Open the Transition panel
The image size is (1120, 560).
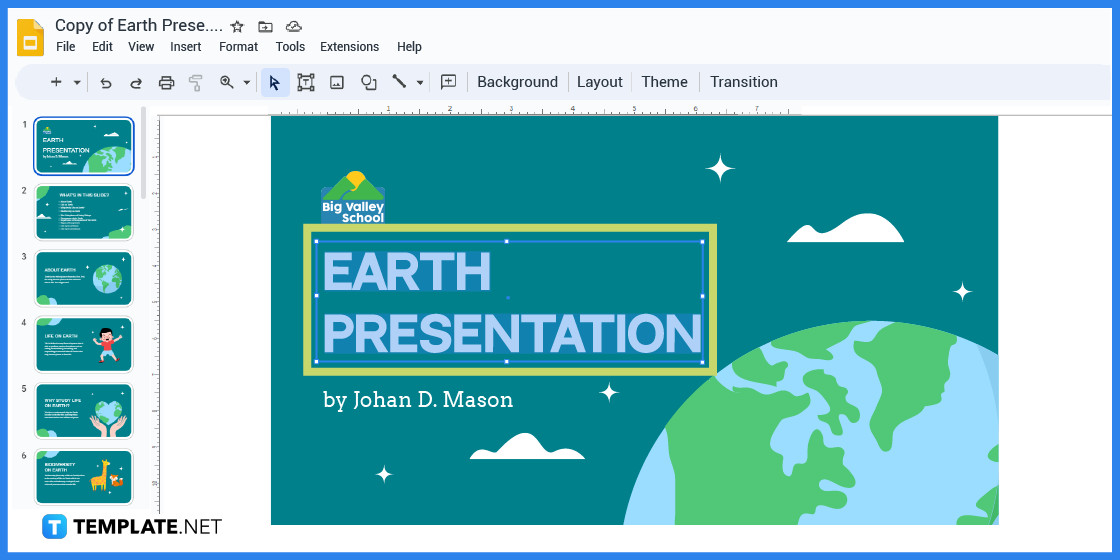tap(744, 82)
